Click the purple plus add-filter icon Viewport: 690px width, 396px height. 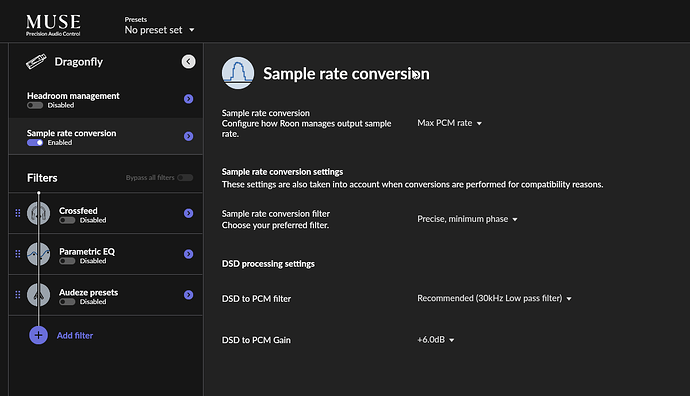38,335
